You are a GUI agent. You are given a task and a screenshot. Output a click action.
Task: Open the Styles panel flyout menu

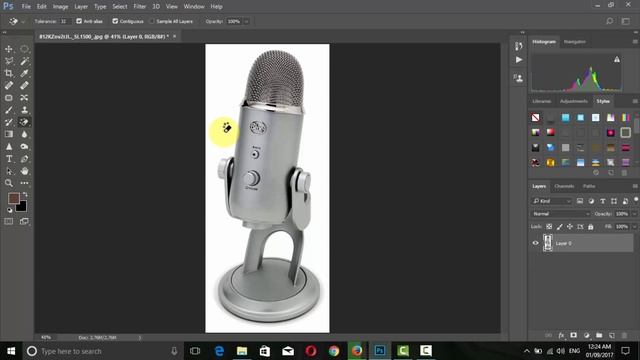click(635, 101)
